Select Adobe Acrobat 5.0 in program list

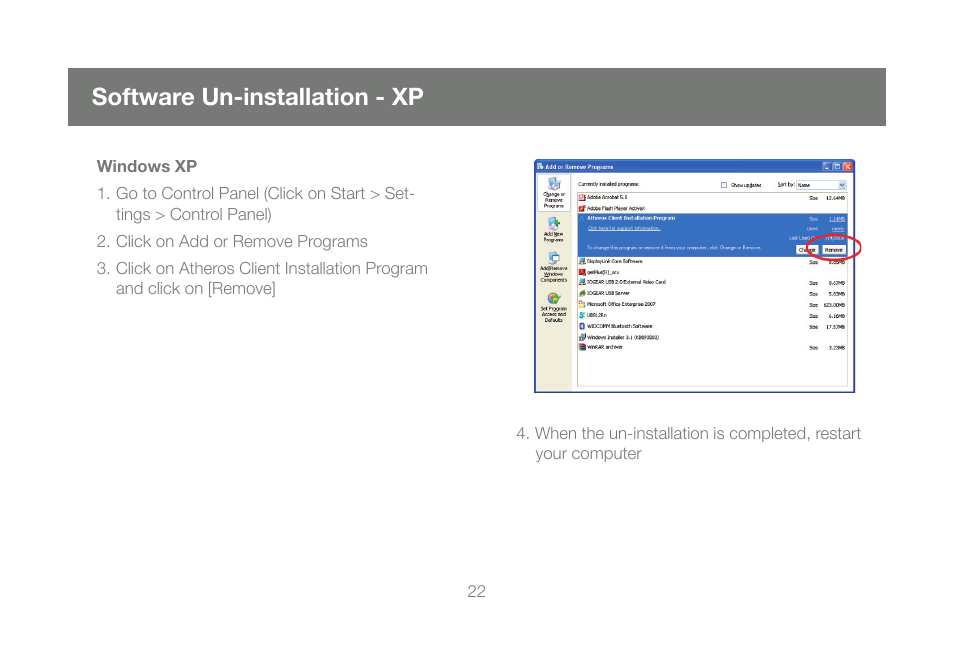tap(712, 198)
